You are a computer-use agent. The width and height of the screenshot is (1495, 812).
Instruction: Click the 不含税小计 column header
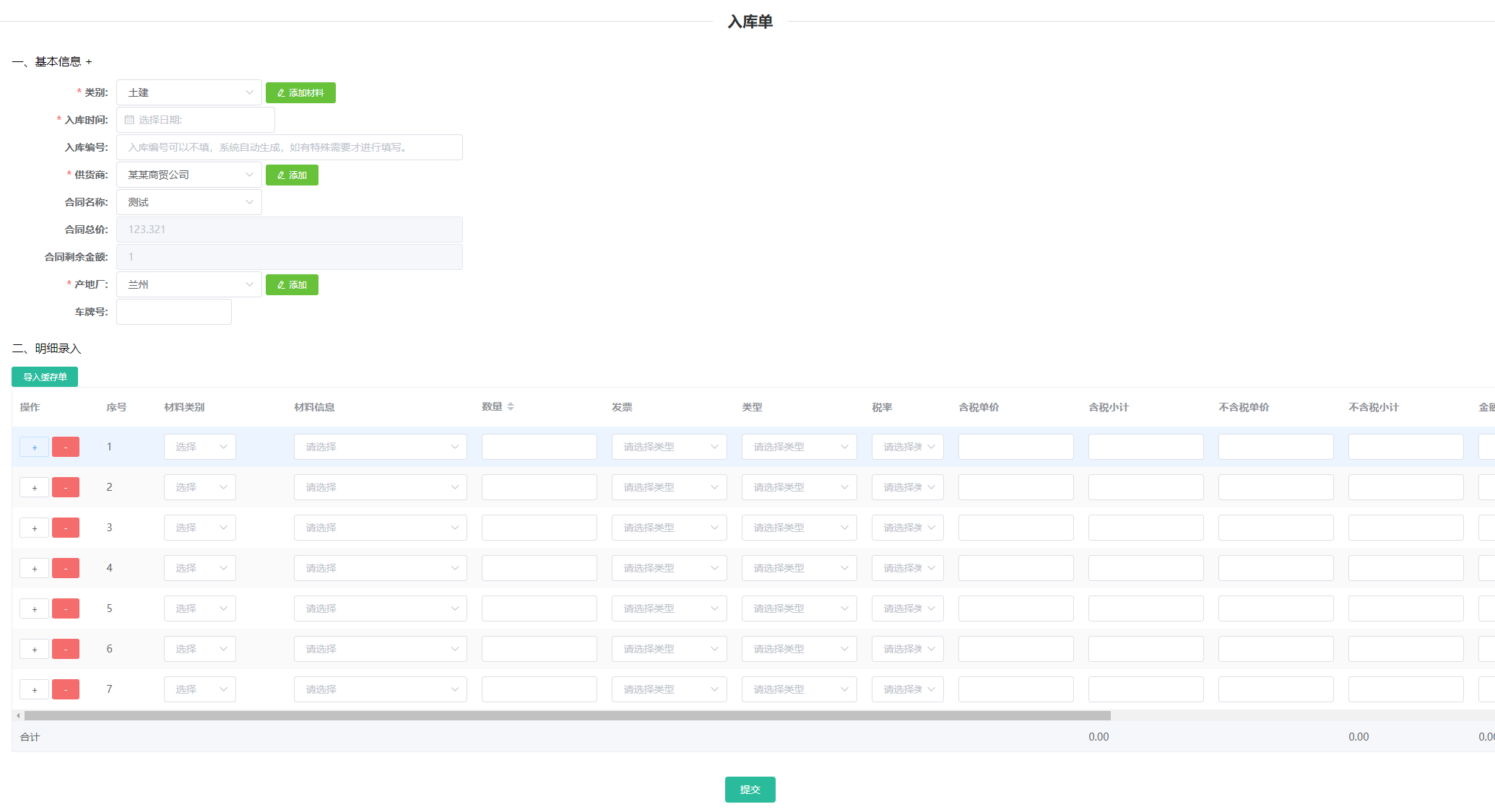pos(1374,407)
